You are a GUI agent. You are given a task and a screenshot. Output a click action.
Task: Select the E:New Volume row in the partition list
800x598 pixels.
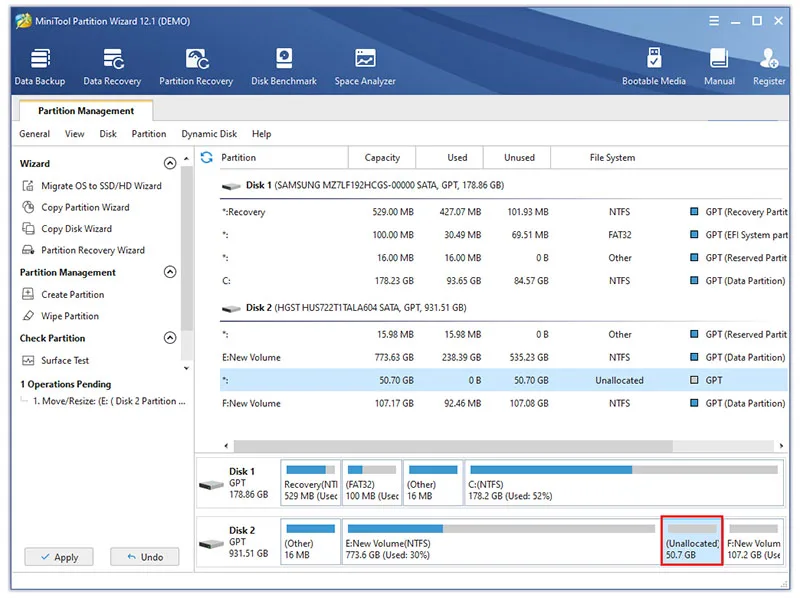pyautogui.click(x=503, y=357)
